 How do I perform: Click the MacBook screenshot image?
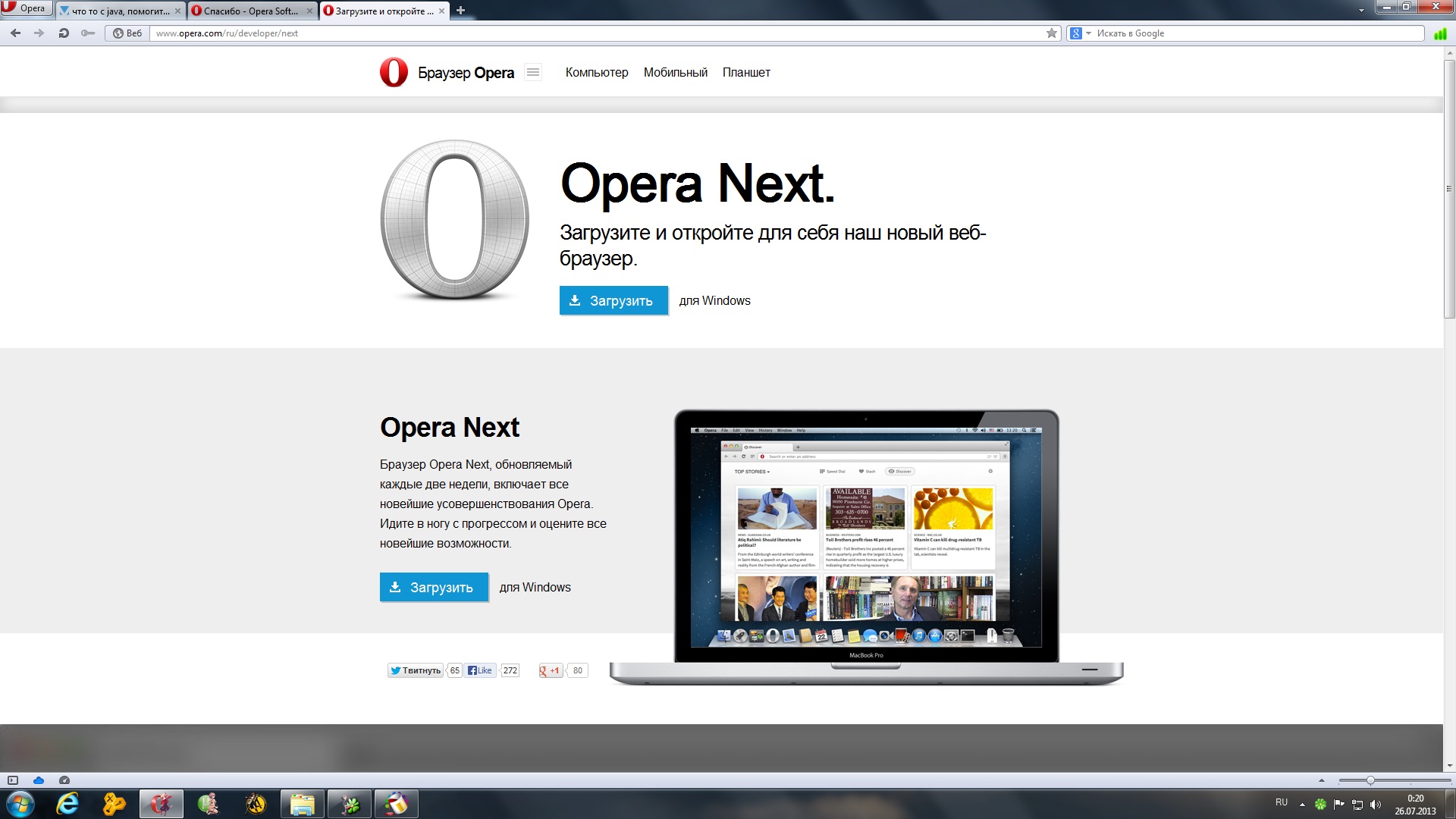(866, 548)
